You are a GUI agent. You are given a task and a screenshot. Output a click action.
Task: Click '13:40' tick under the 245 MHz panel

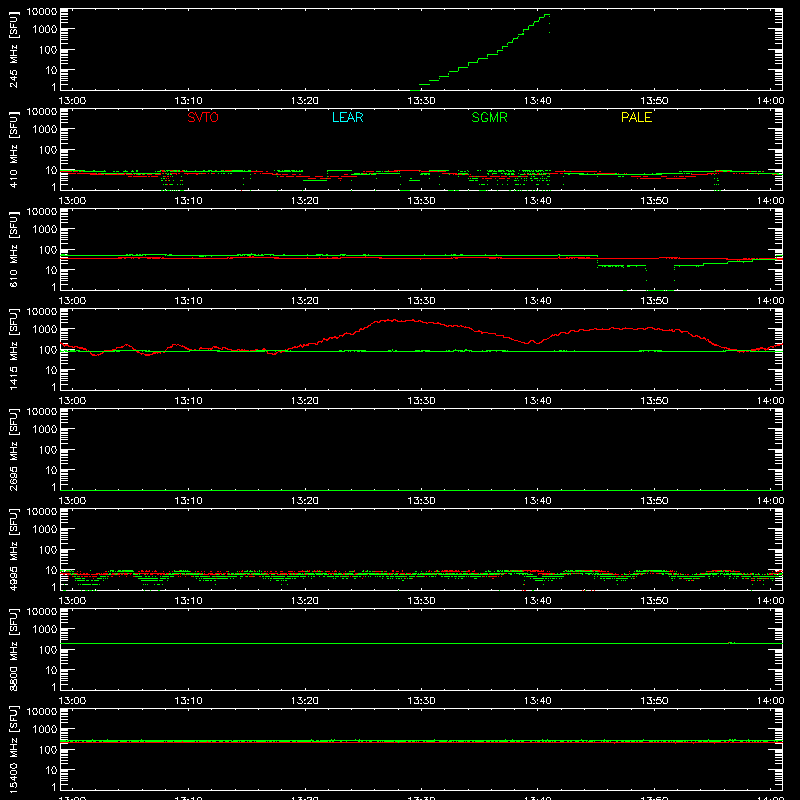click(x=538, y=101)
